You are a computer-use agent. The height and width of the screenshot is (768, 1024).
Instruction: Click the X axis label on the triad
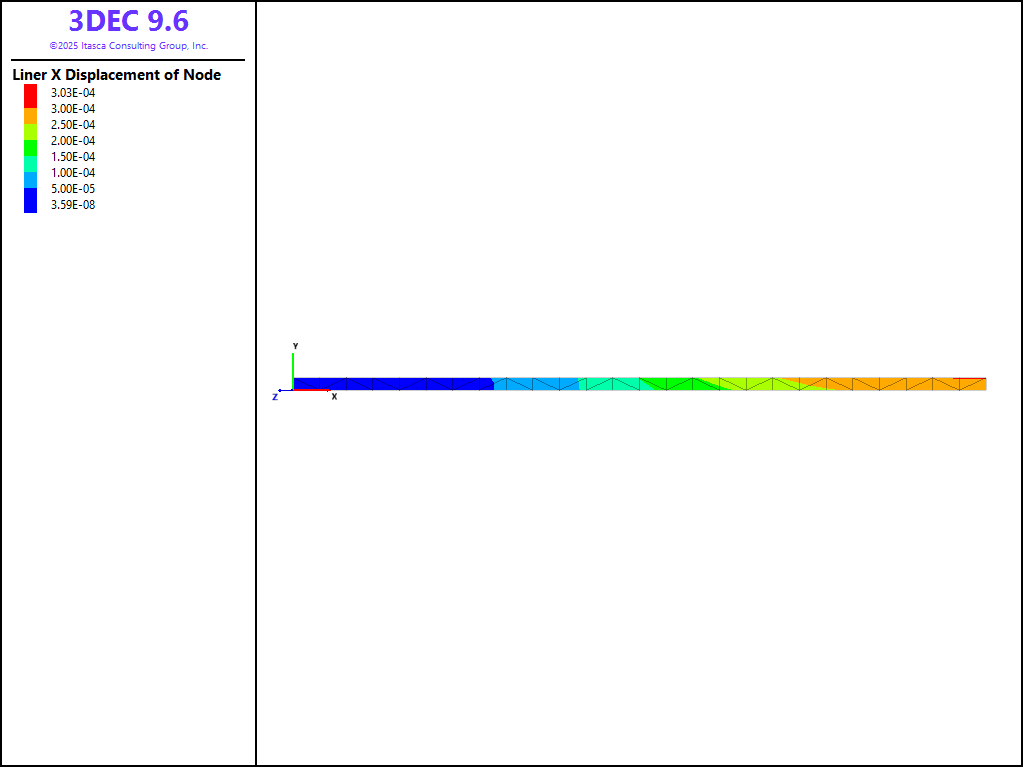(334, 397)
